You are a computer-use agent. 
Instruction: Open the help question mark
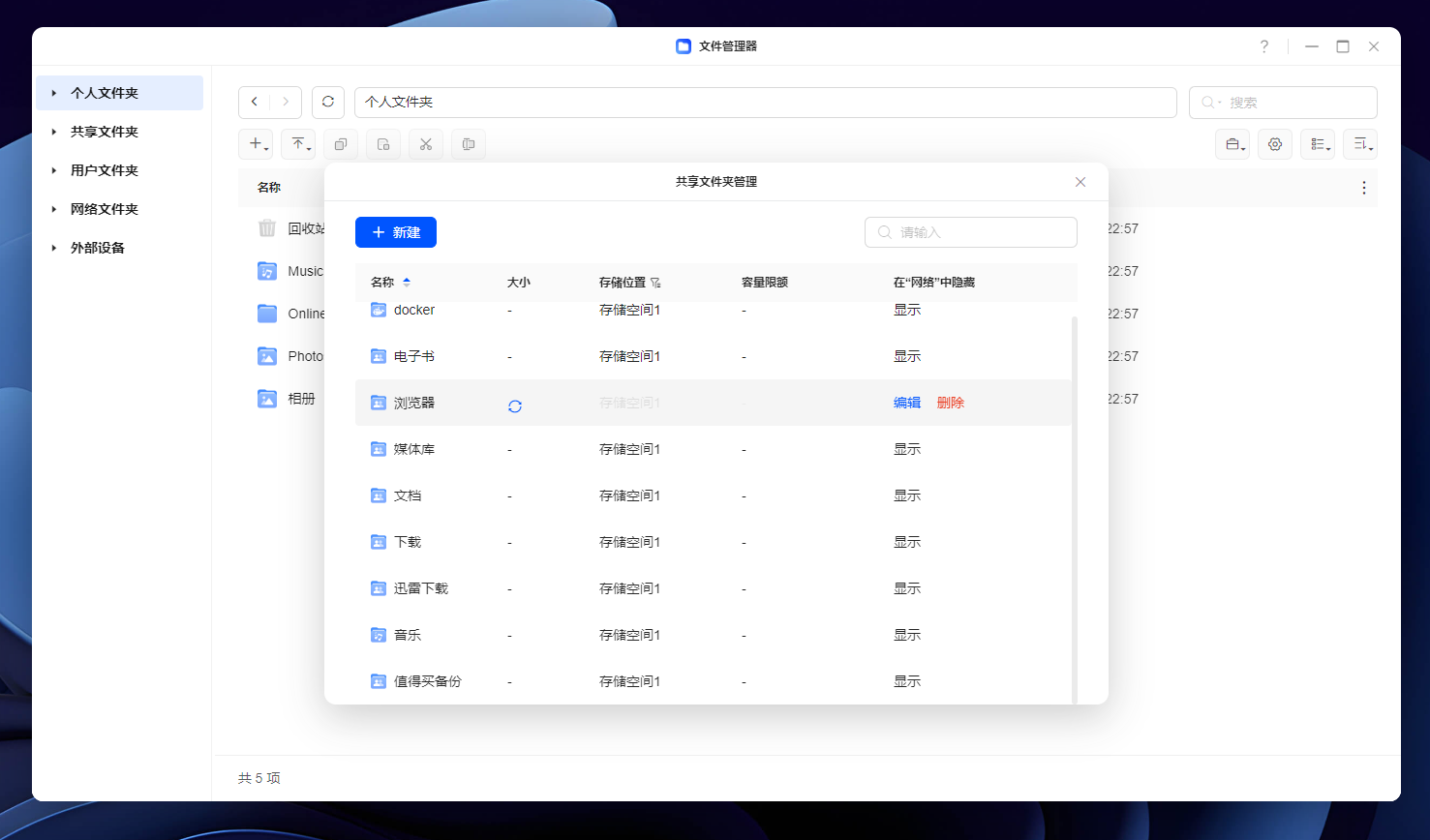[1264, 46]
